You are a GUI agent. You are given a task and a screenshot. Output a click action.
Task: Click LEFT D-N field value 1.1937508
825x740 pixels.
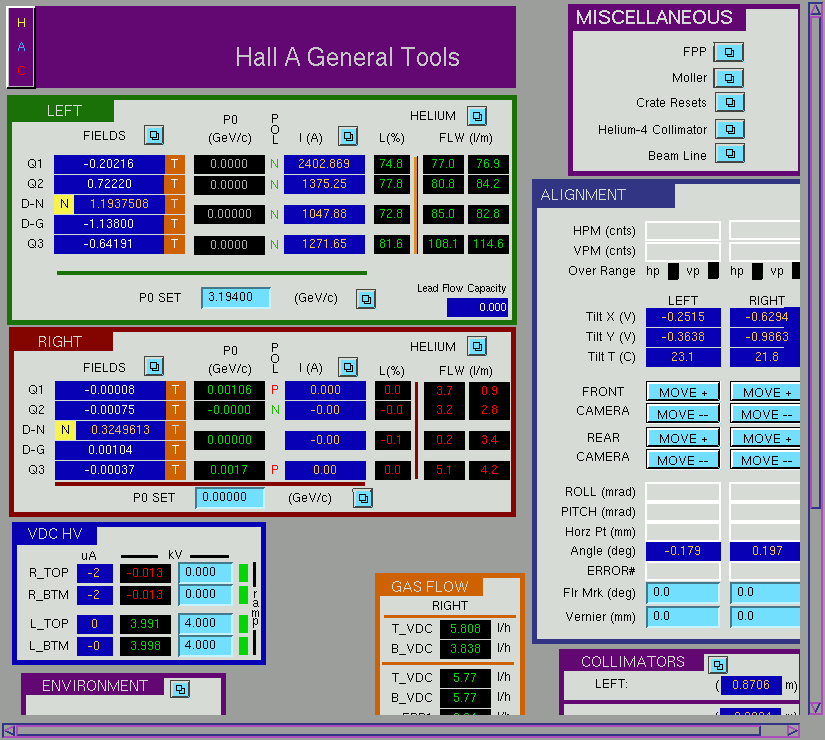click(119, 204)
